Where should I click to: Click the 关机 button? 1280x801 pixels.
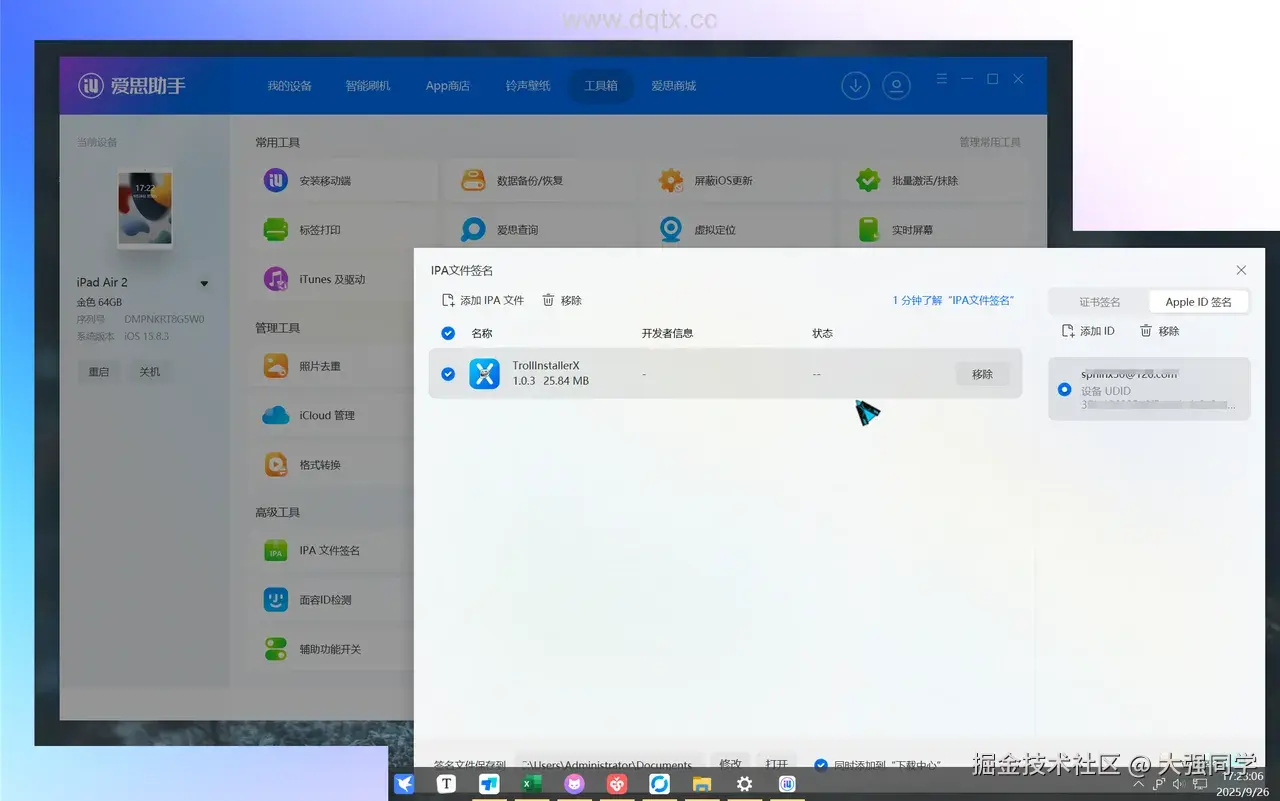(x=149, y=371)
